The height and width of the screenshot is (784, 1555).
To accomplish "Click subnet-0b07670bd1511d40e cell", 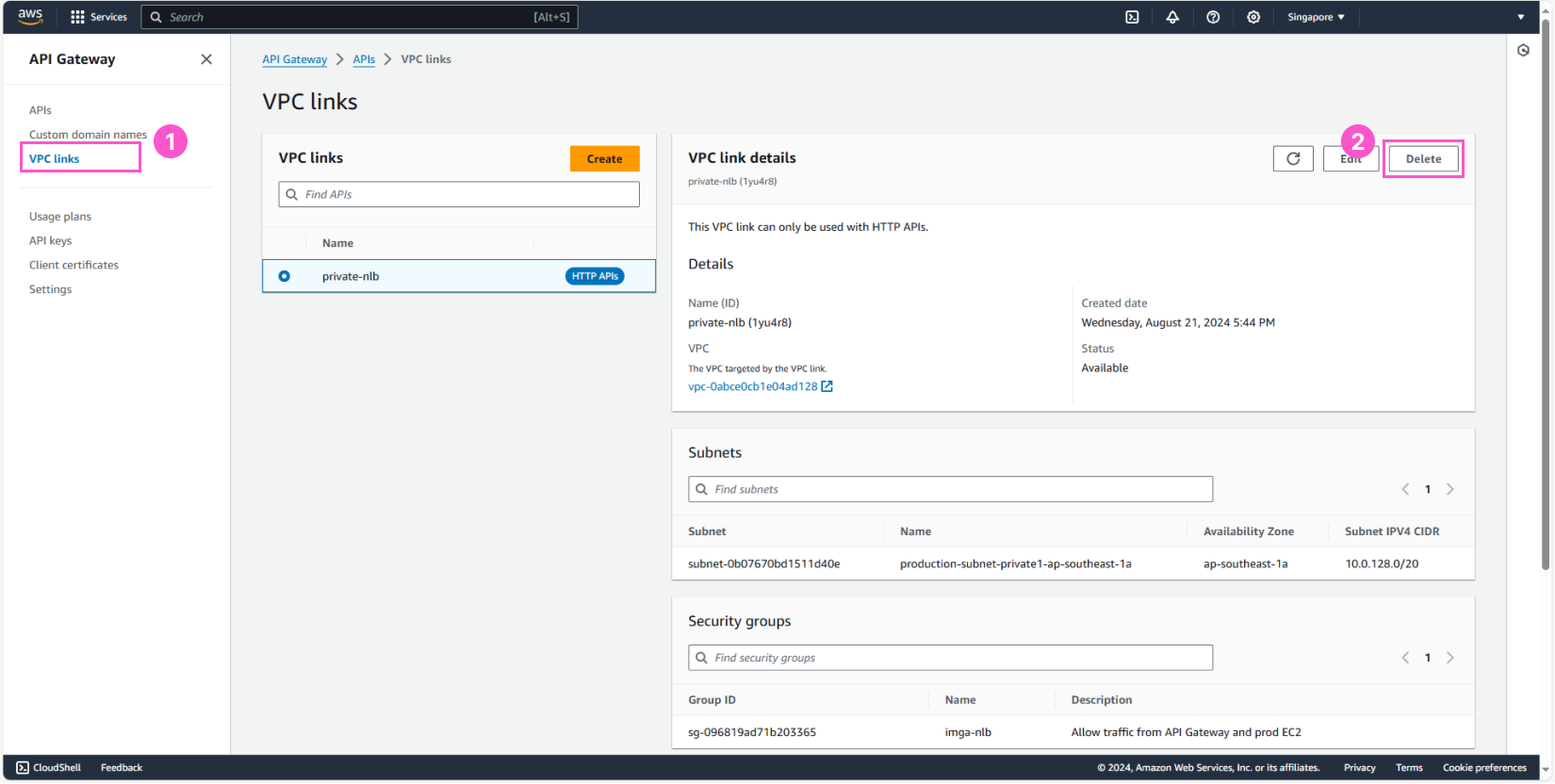I will pyautogui.click(x=763, y=563).
